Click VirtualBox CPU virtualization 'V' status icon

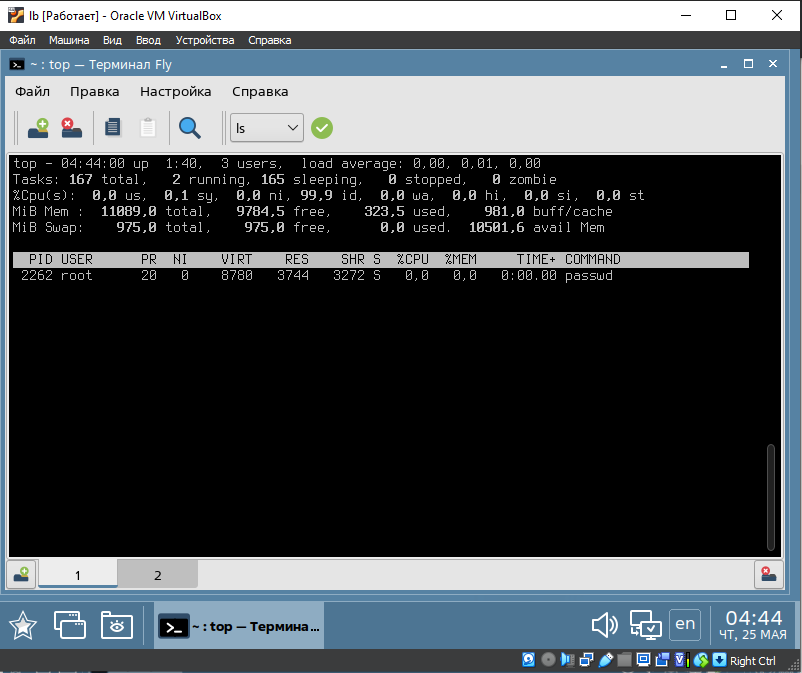682,660
